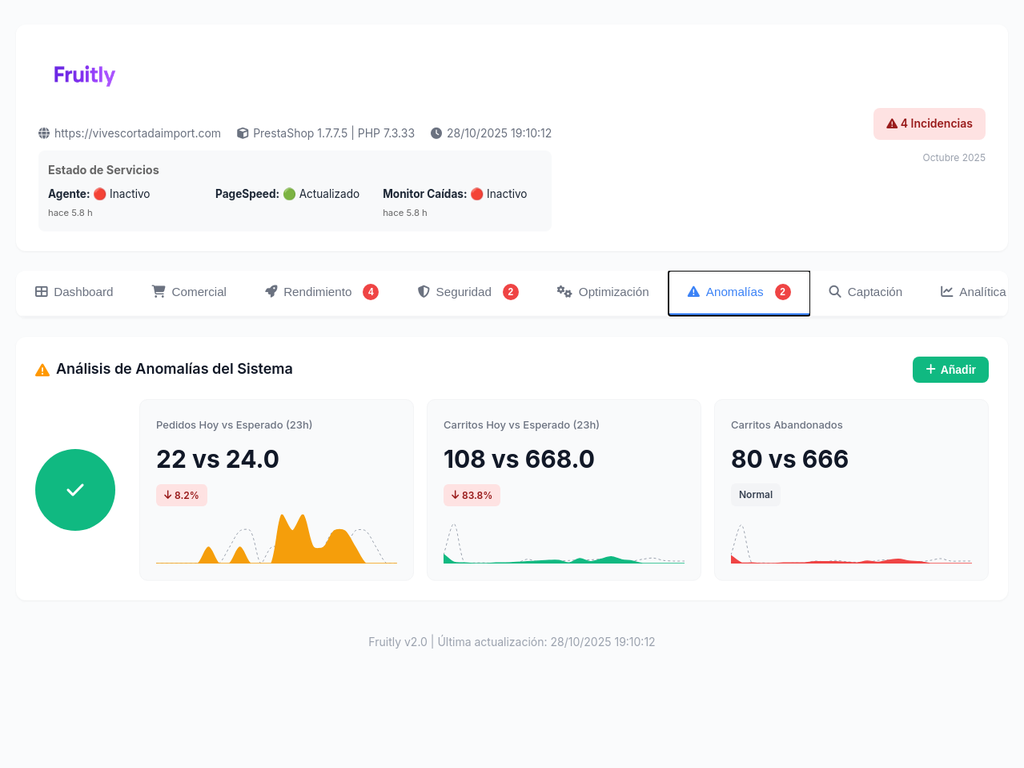Click the 83.8% decrease badge on Carritos card

click(472, 495)
